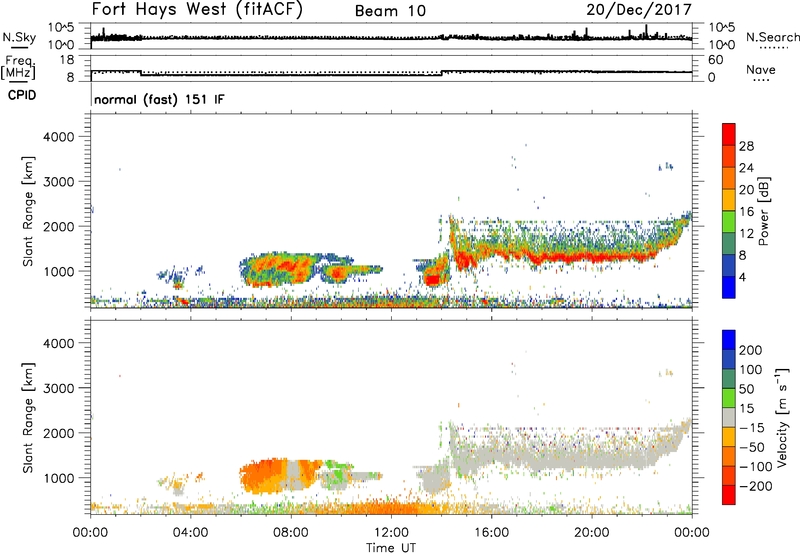800x554 pixels.
Task: Pick the bright blue top Velocity colorbar swatch
Action: pyautogui.click(x=729, y=340)
